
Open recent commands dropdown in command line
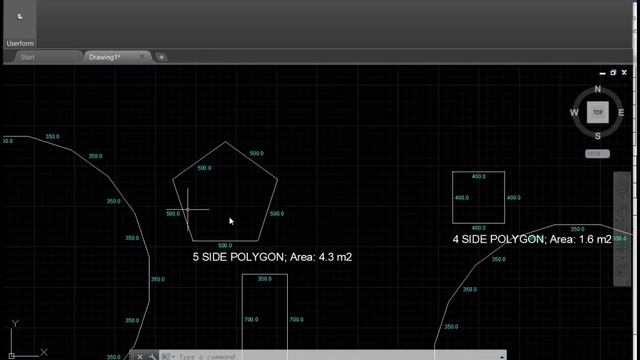168,357
